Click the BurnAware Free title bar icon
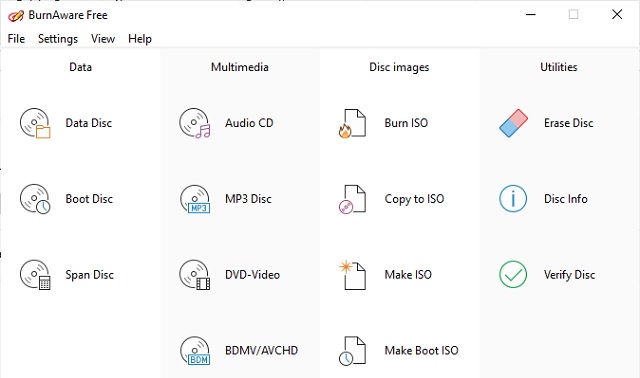This screenshot has height=378, width=640. [16, 16]
